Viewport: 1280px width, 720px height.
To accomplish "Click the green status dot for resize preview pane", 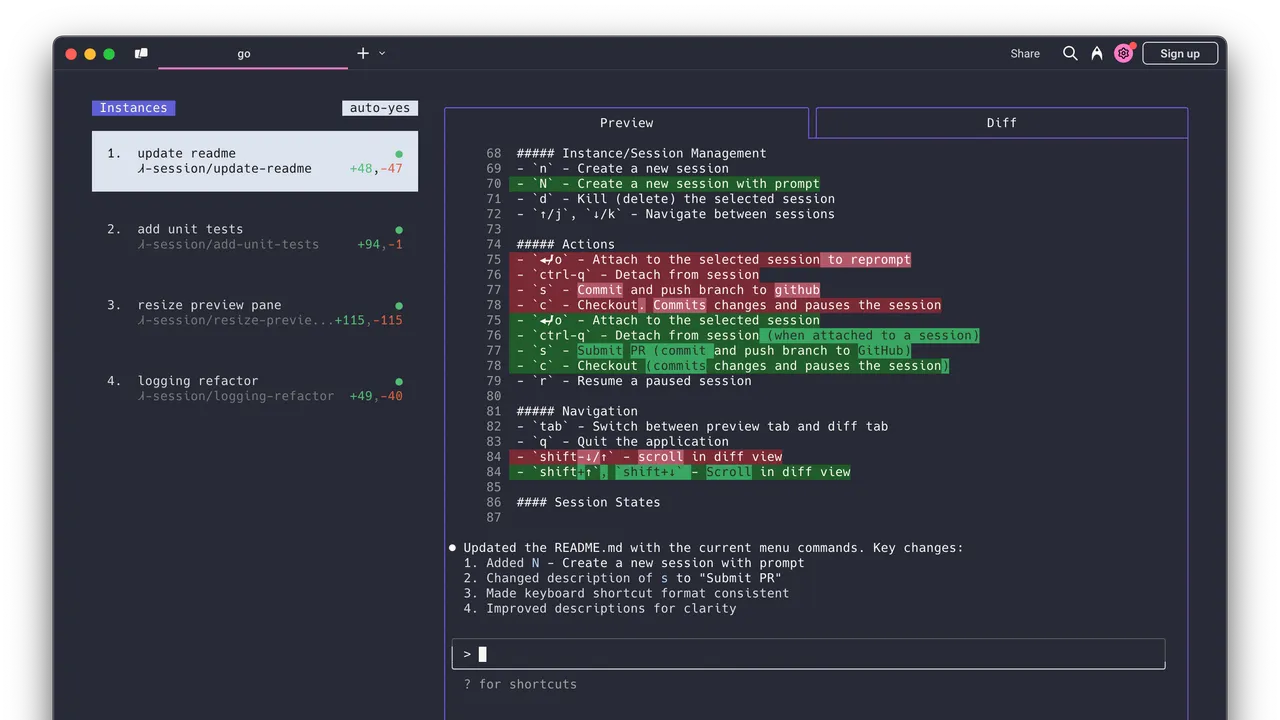I will pos(399,306).
